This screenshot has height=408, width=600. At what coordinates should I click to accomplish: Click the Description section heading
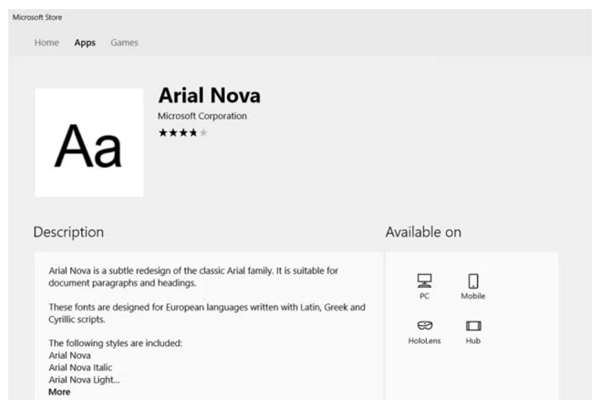pos(68,232)
